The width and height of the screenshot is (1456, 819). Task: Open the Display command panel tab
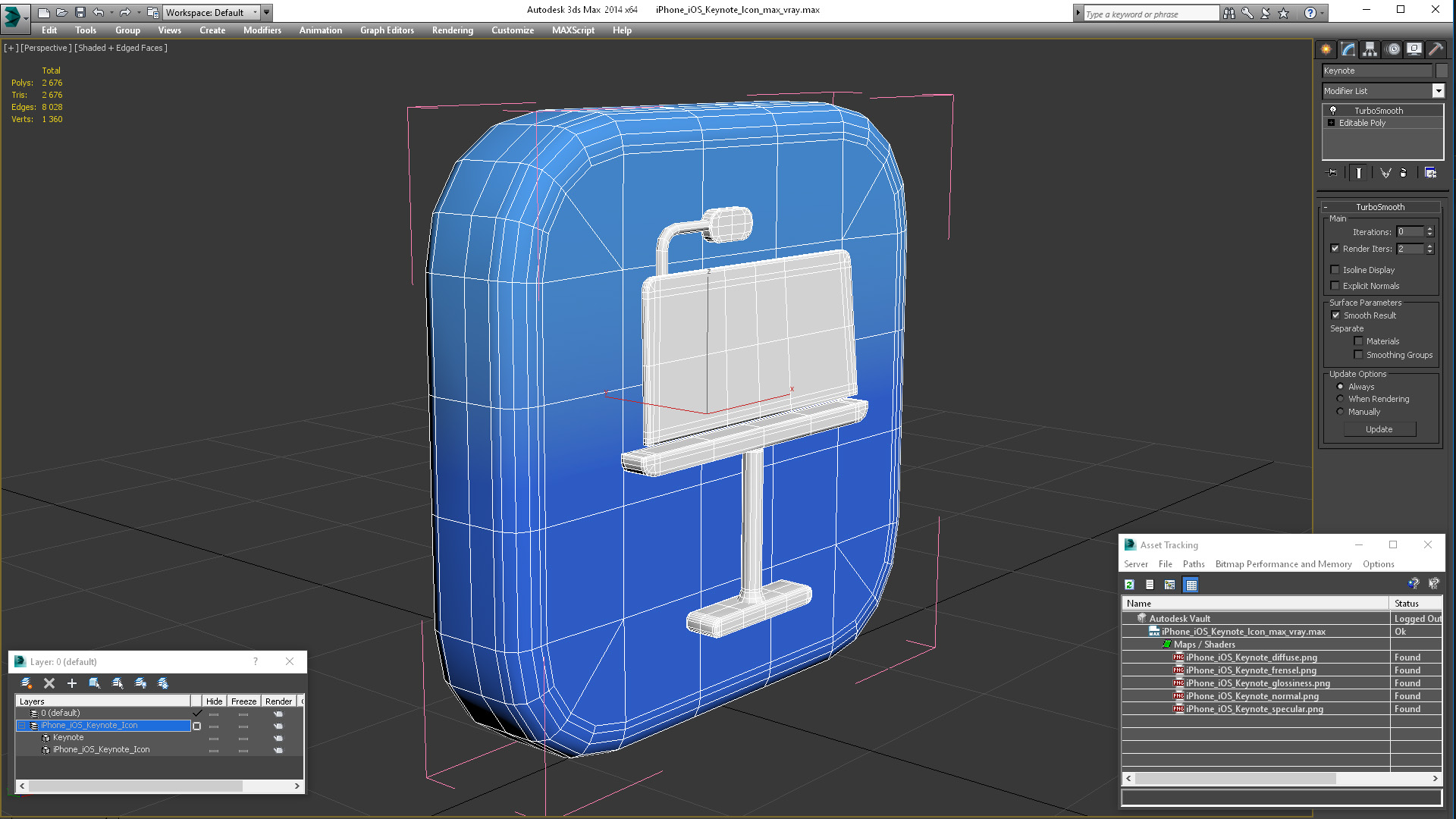[x=1414, y=49]
